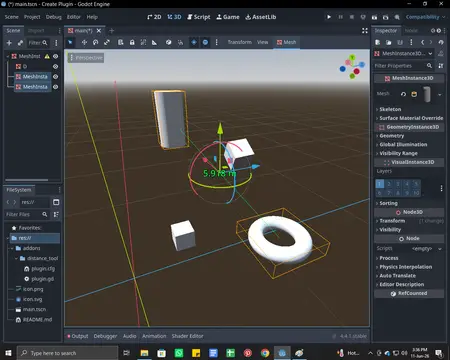Go to previous edited object in Inspector

pos(422,42)
